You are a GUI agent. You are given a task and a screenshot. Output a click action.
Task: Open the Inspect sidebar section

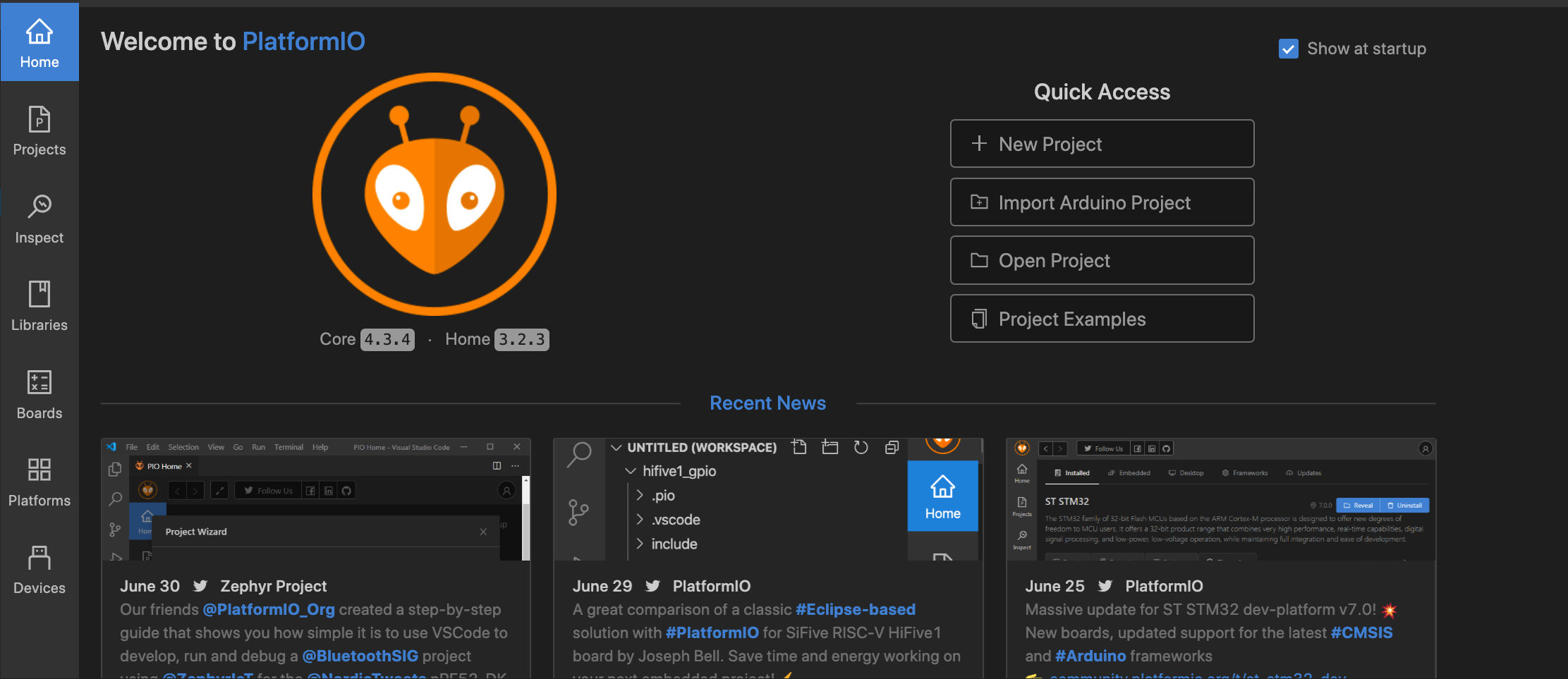[39, 219]
